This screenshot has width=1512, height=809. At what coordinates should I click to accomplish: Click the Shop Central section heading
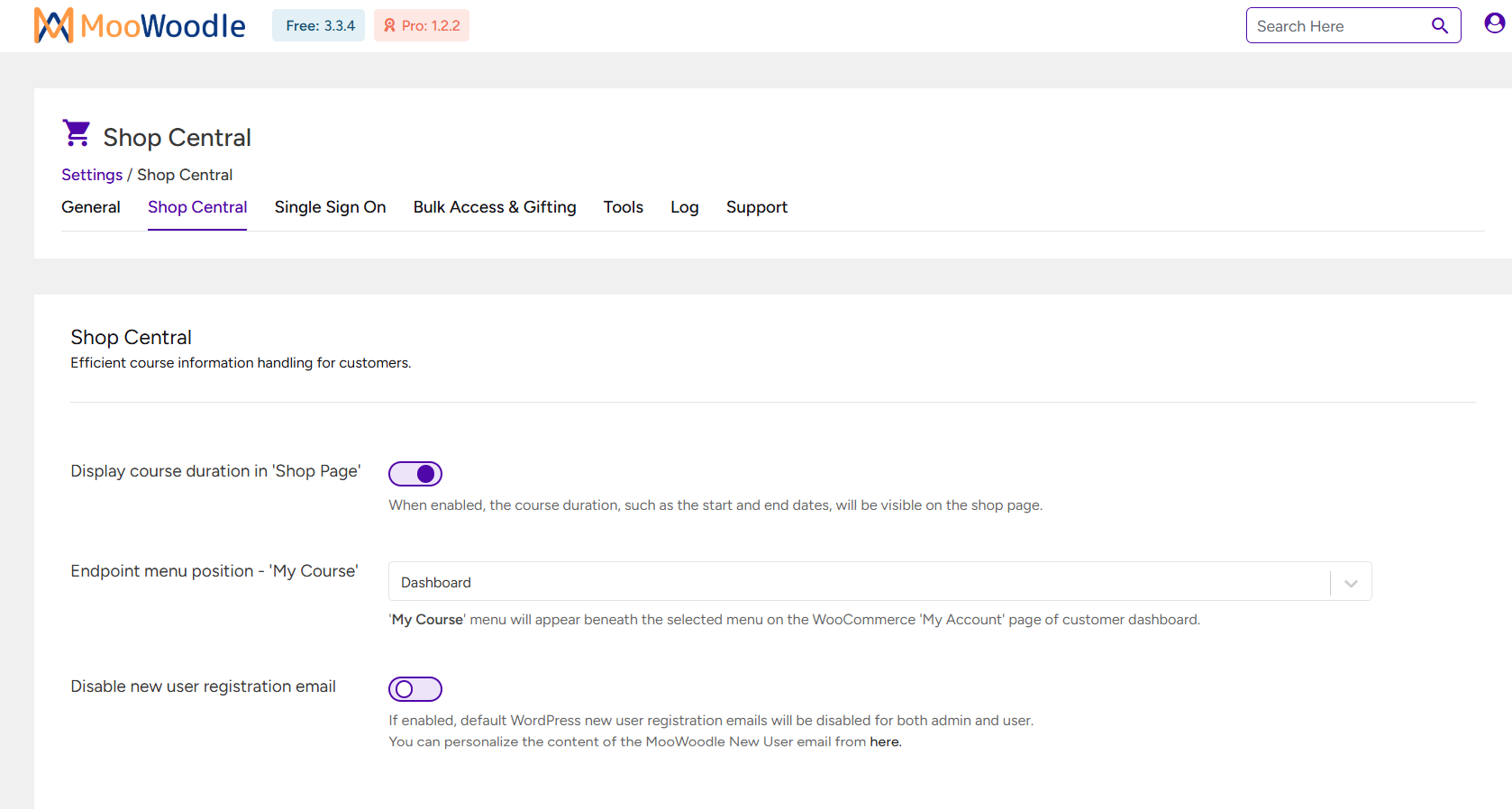(x=131, y=337)
